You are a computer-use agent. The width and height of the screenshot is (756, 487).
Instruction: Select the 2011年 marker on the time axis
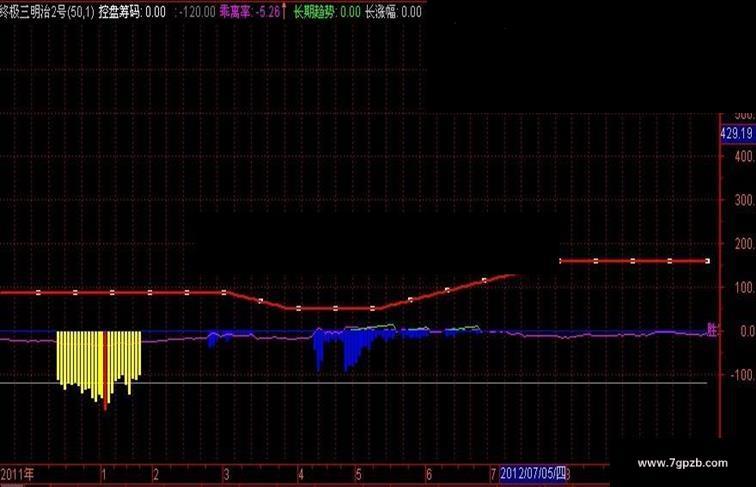[x=17, y=474]
